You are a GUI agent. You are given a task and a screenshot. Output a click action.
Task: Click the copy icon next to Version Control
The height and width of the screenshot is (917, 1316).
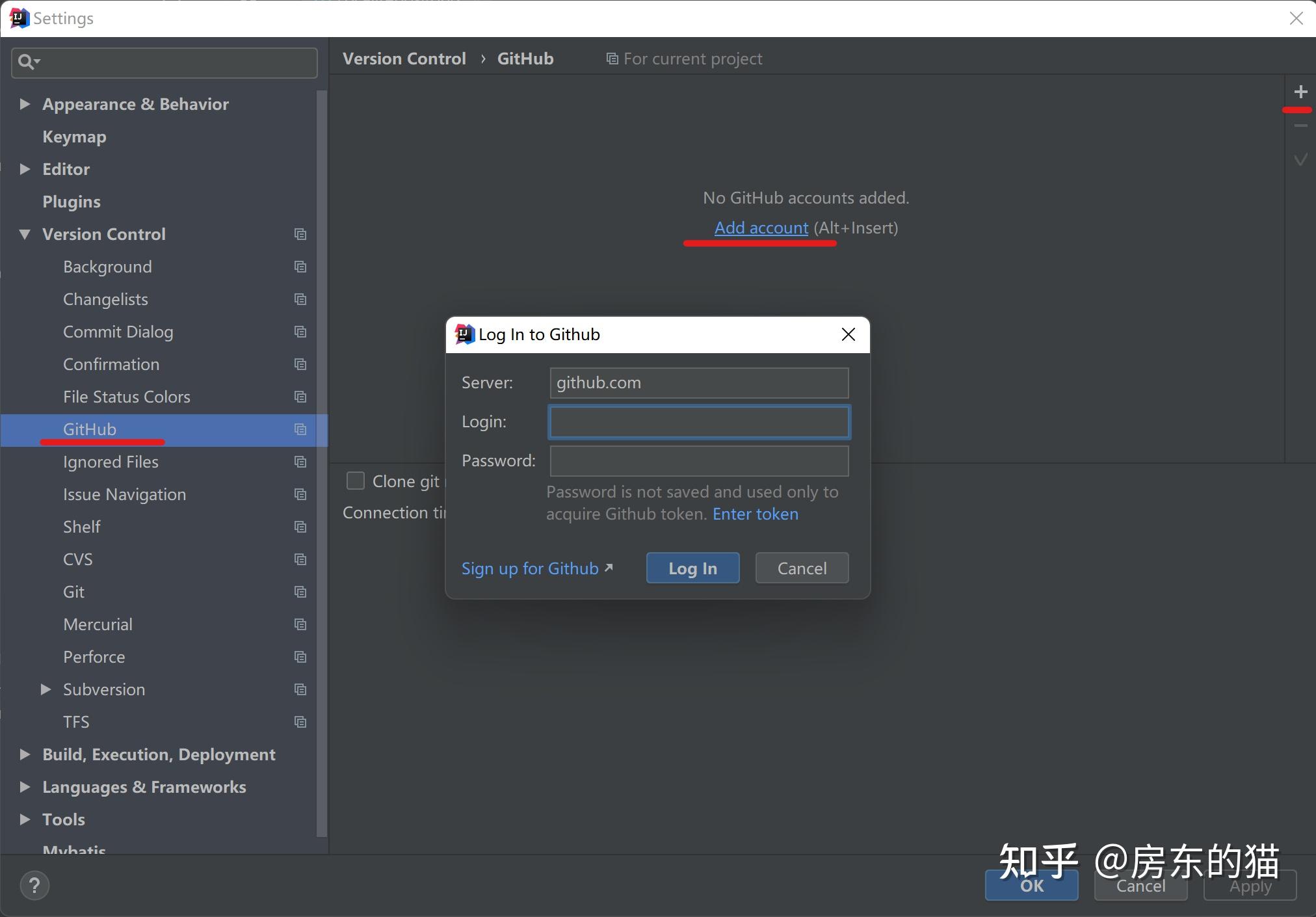300,233
